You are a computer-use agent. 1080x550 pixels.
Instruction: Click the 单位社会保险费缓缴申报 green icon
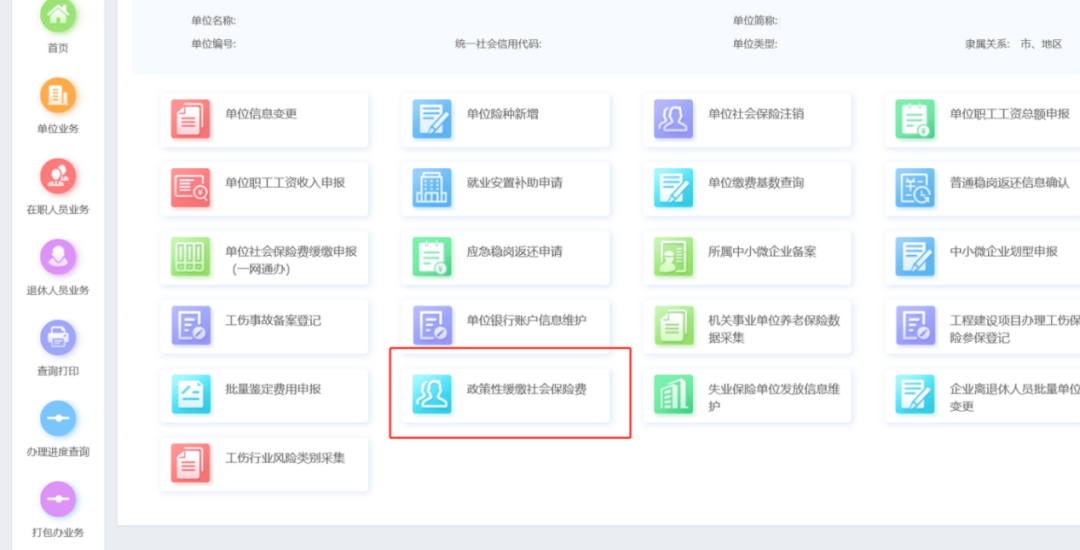191,257
